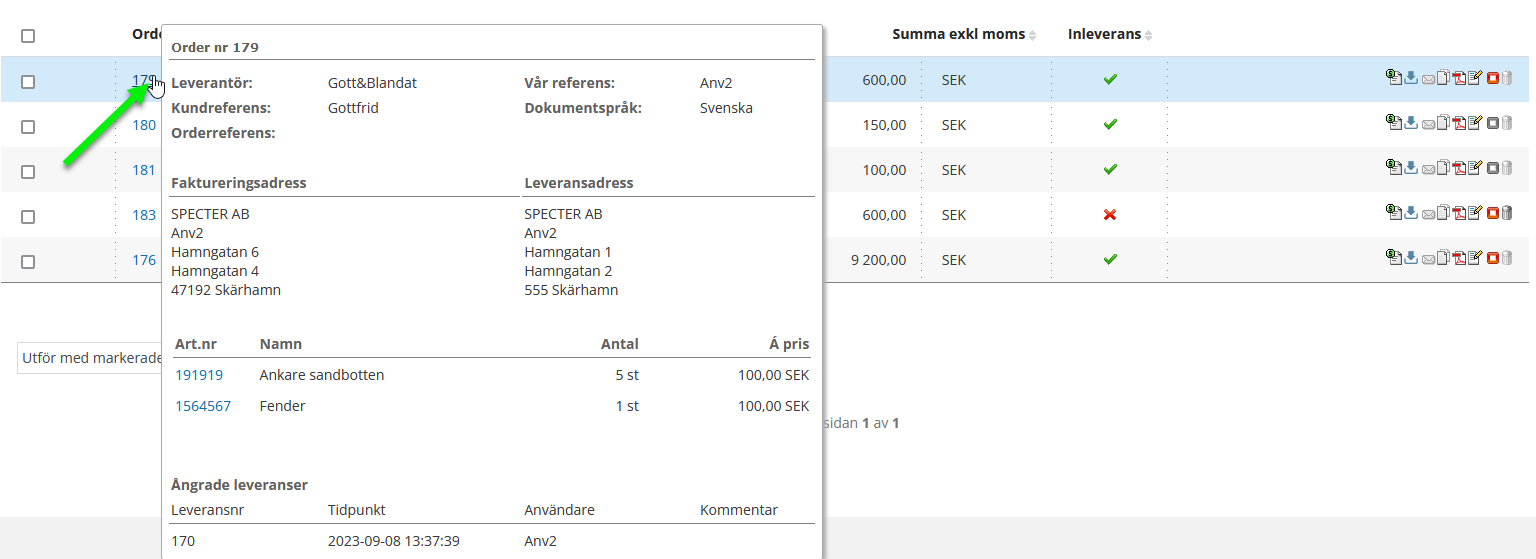
Task: Check the checkbox for order 179 row
Action: (28, 82)
